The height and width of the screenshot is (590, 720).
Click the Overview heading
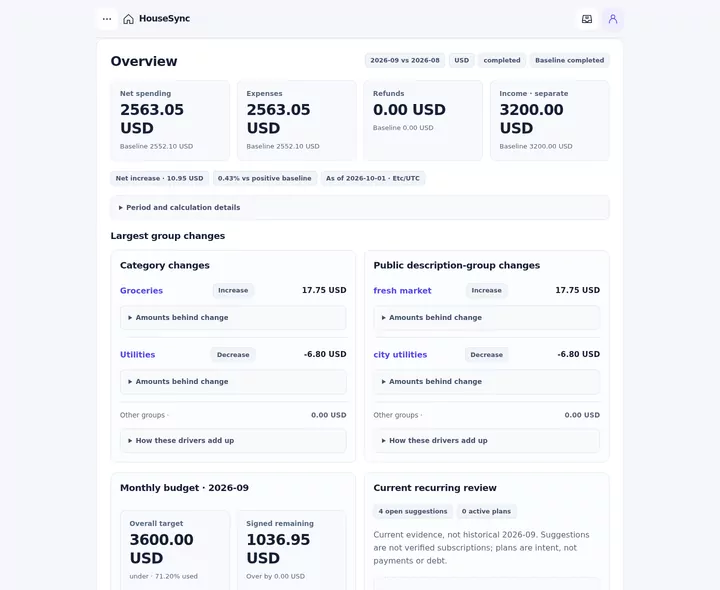(x=144, y=61)
